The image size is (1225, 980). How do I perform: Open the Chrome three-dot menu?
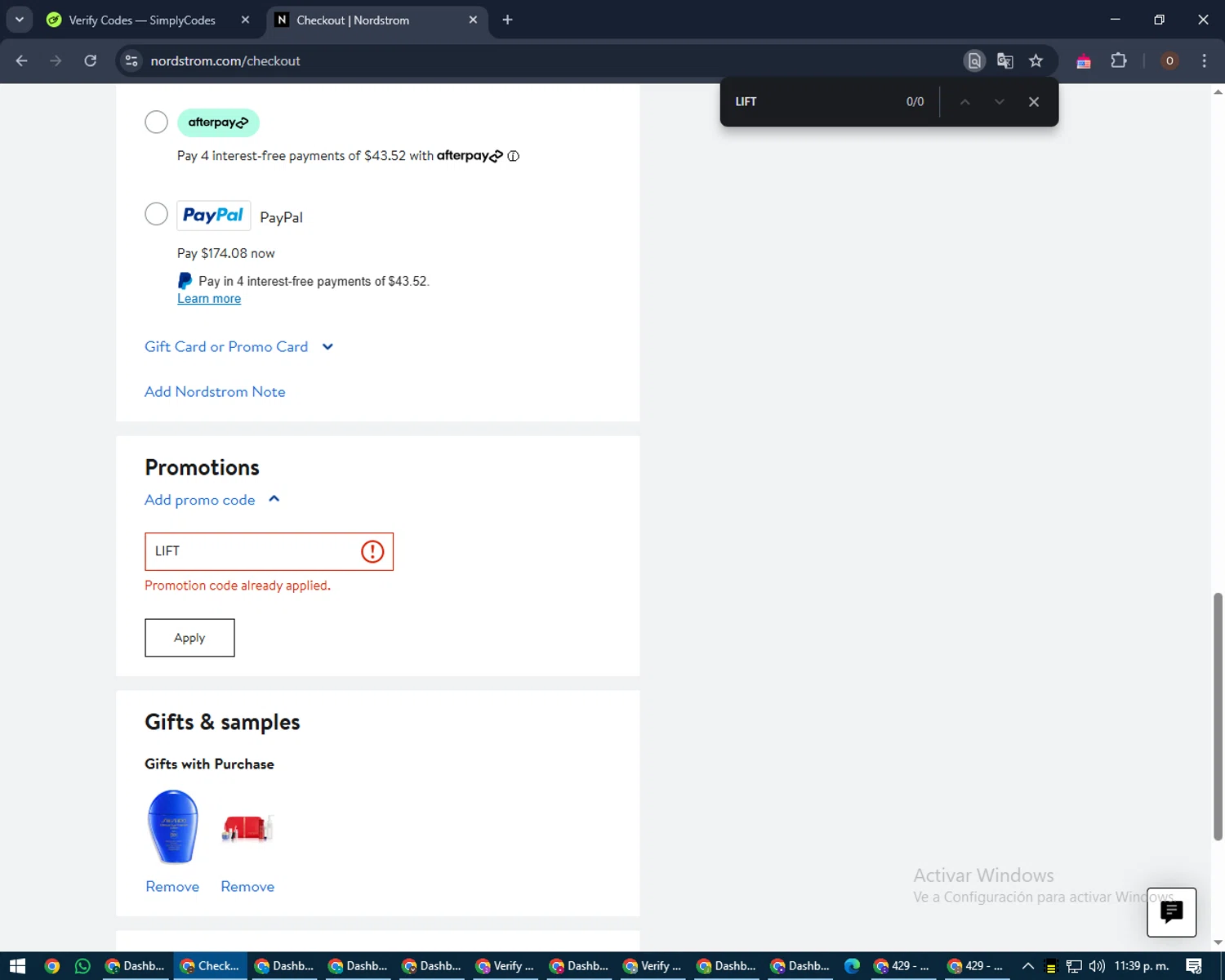(1204, 60)
